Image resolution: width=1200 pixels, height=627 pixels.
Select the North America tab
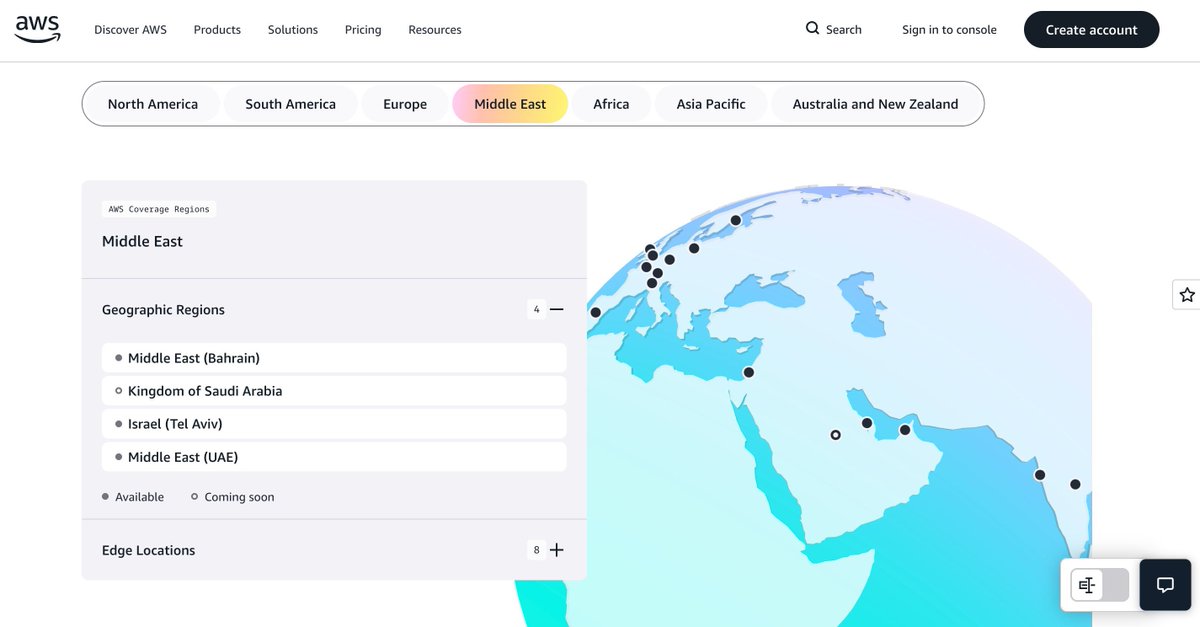[153, 104]
